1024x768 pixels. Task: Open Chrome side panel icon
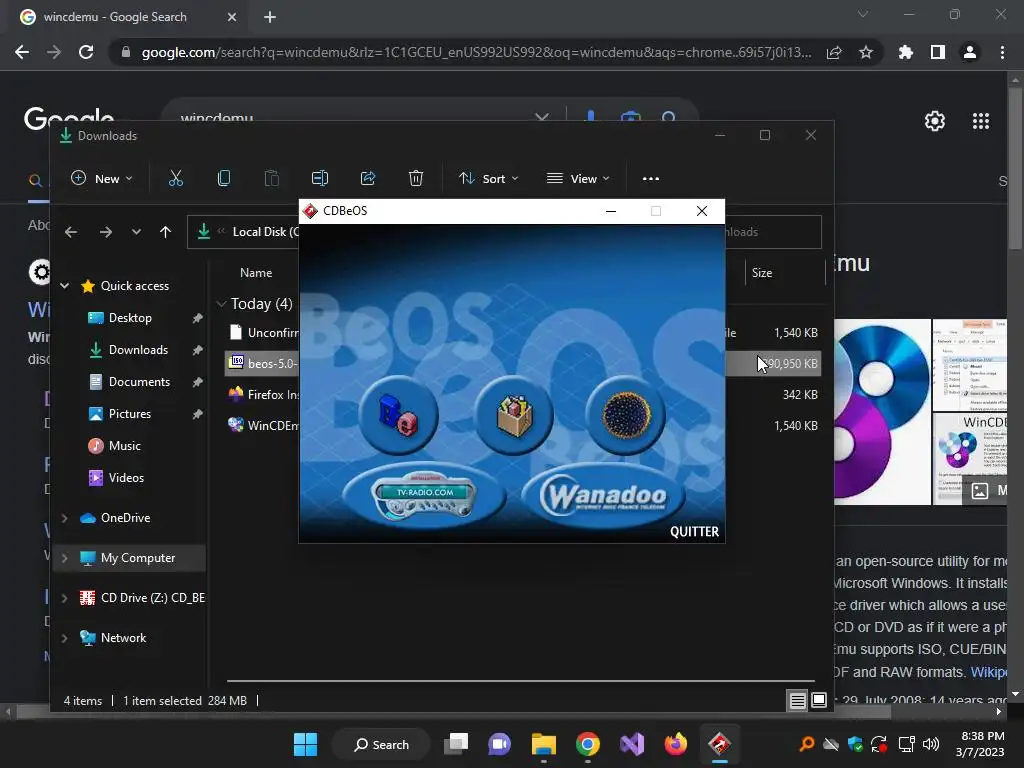coord(938,52)
